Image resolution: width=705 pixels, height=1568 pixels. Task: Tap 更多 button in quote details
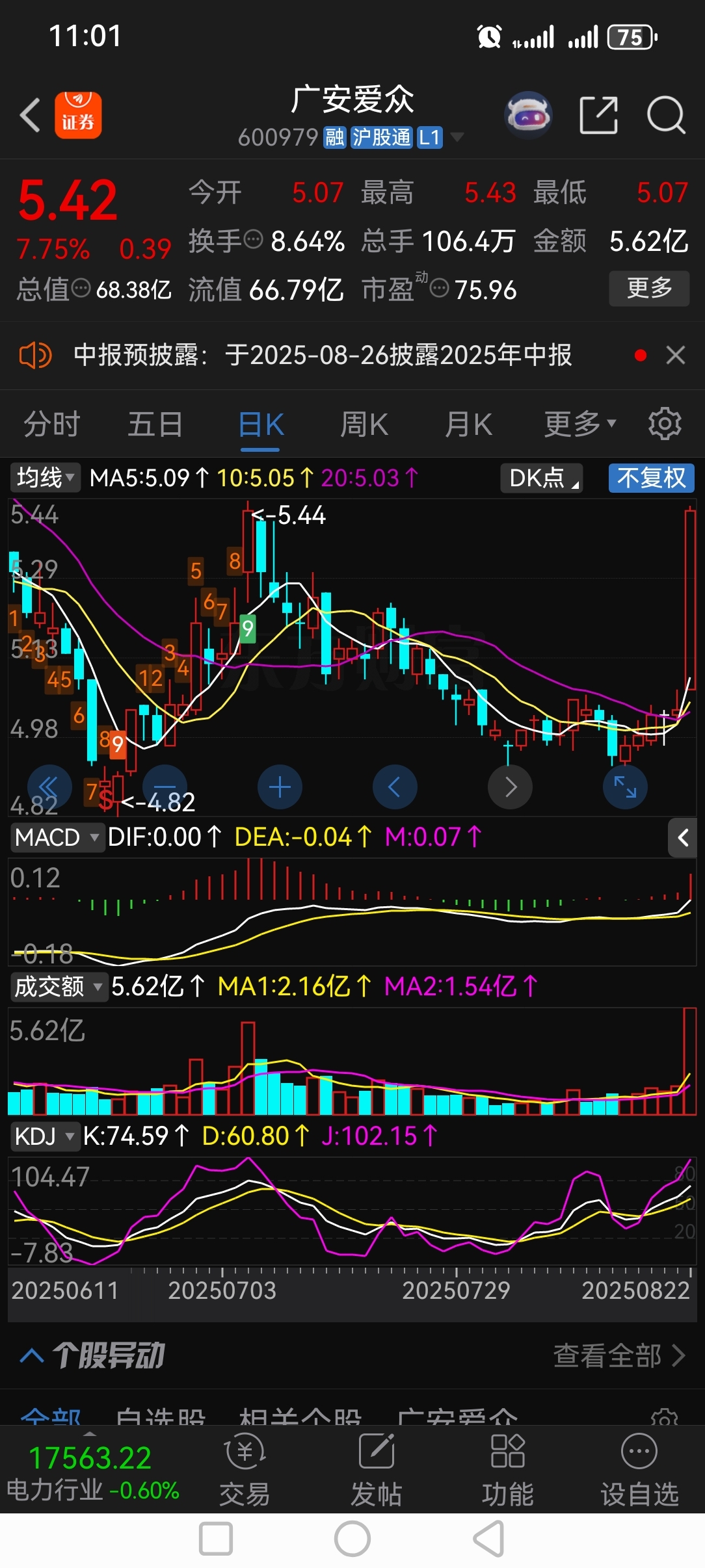(x=649, y=288)
